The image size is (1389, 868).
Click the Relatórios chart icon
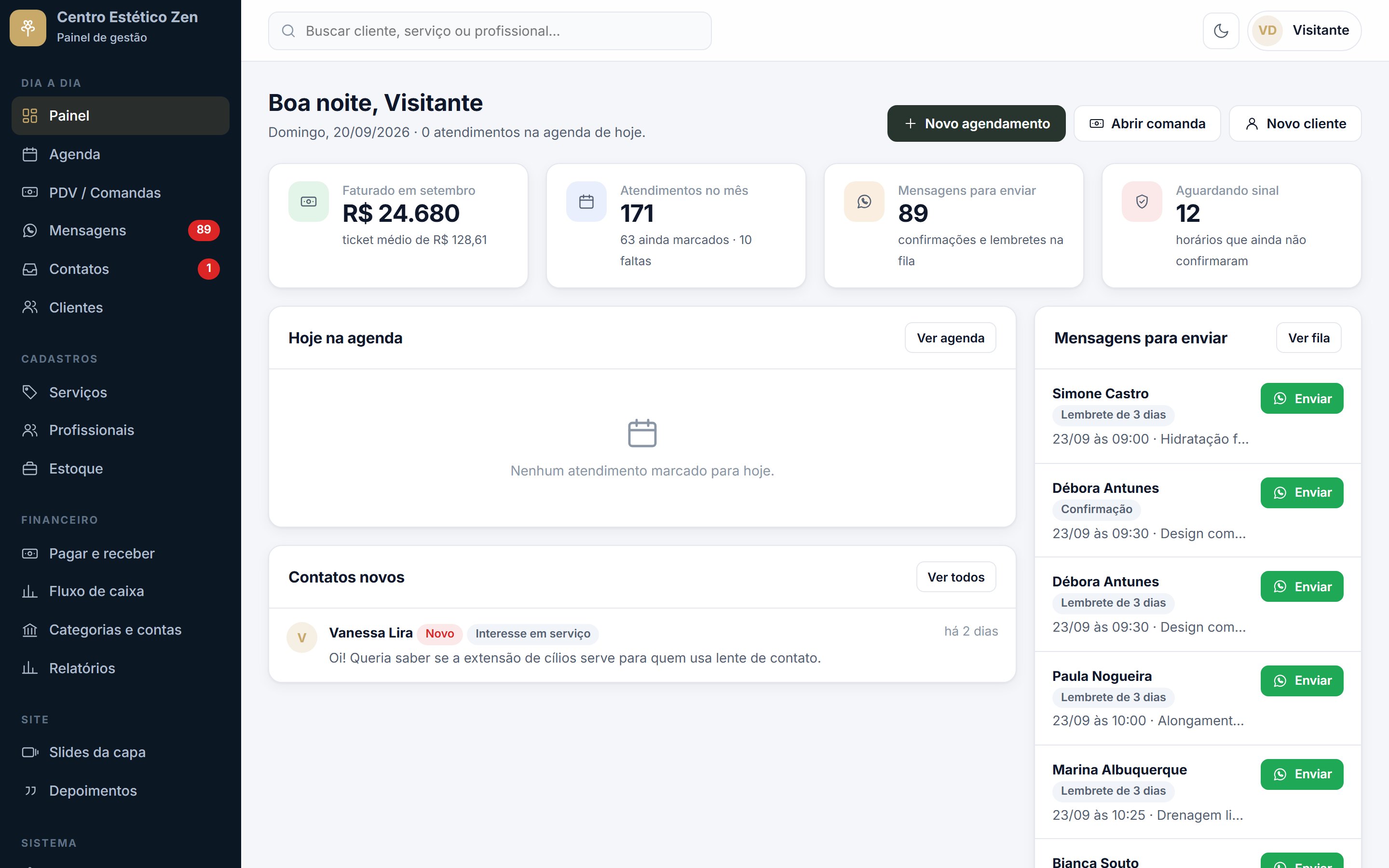click(30, 668)
